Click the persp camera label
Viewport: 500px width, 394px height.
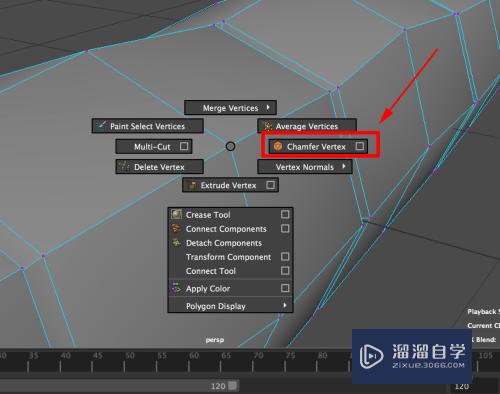(x=215, y=340)
